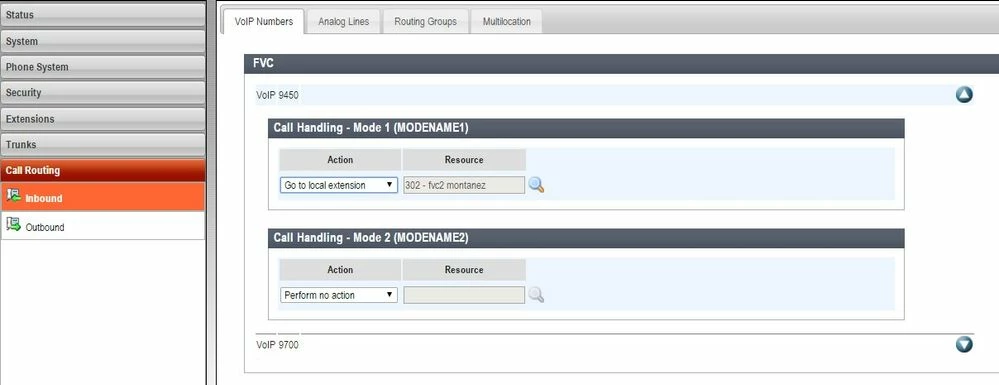The width and height of the screenshot is (999, 385).
Task: Click the FVC section header
Action: coord(621,64)
